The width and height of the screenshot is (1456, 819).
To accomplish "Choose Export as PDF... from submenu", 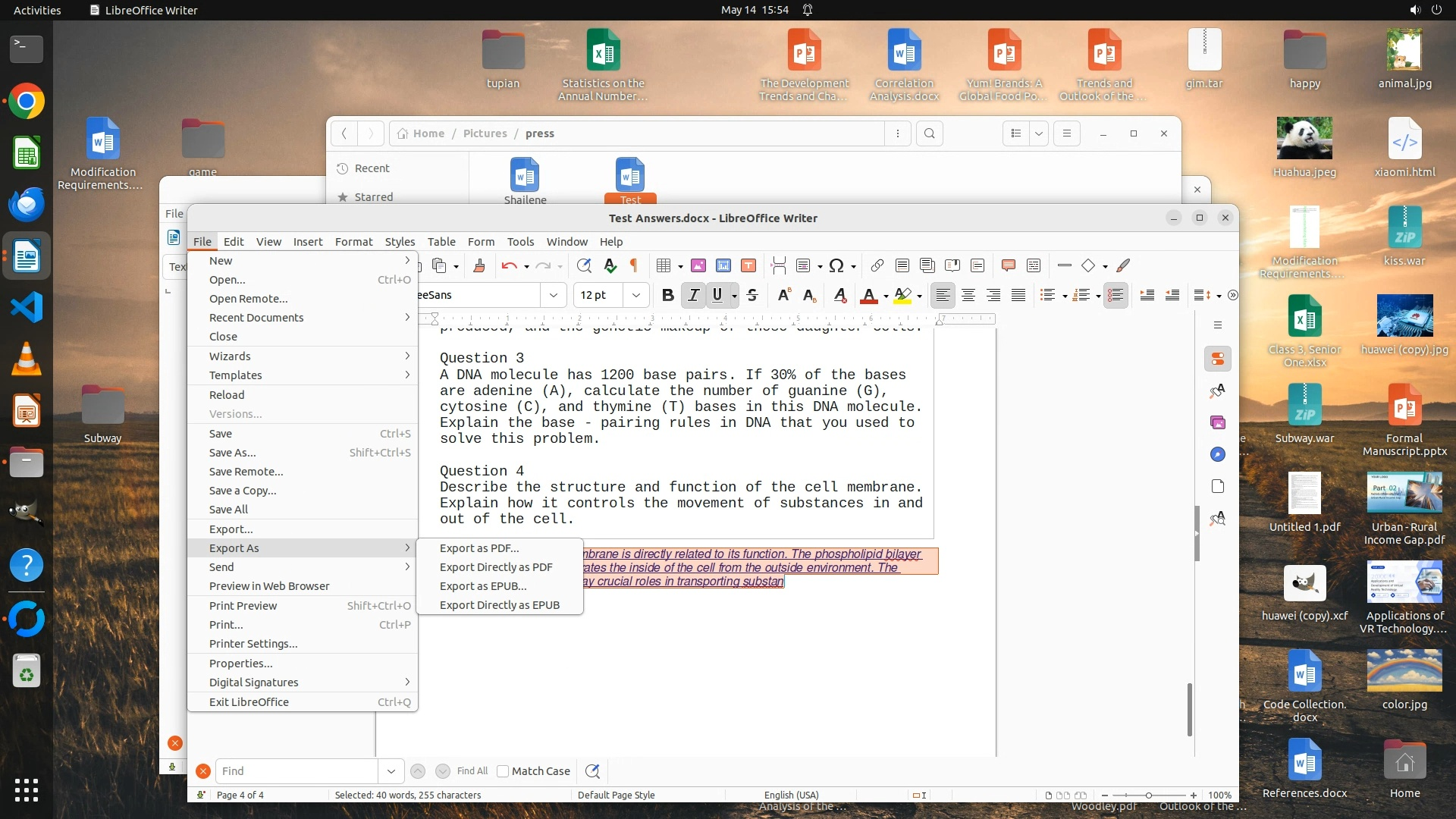I will [479, 548].
